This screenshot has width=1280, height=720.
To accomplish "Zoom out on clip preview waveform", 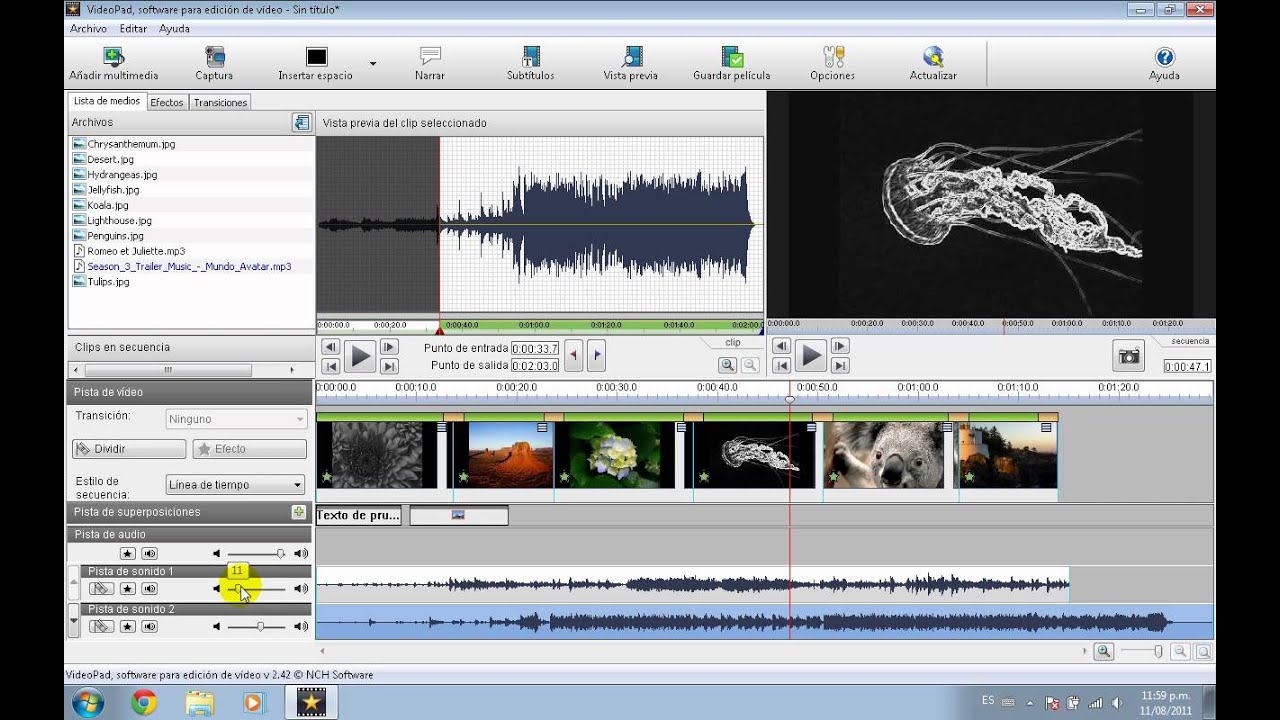I will click(x=749, y=365).
